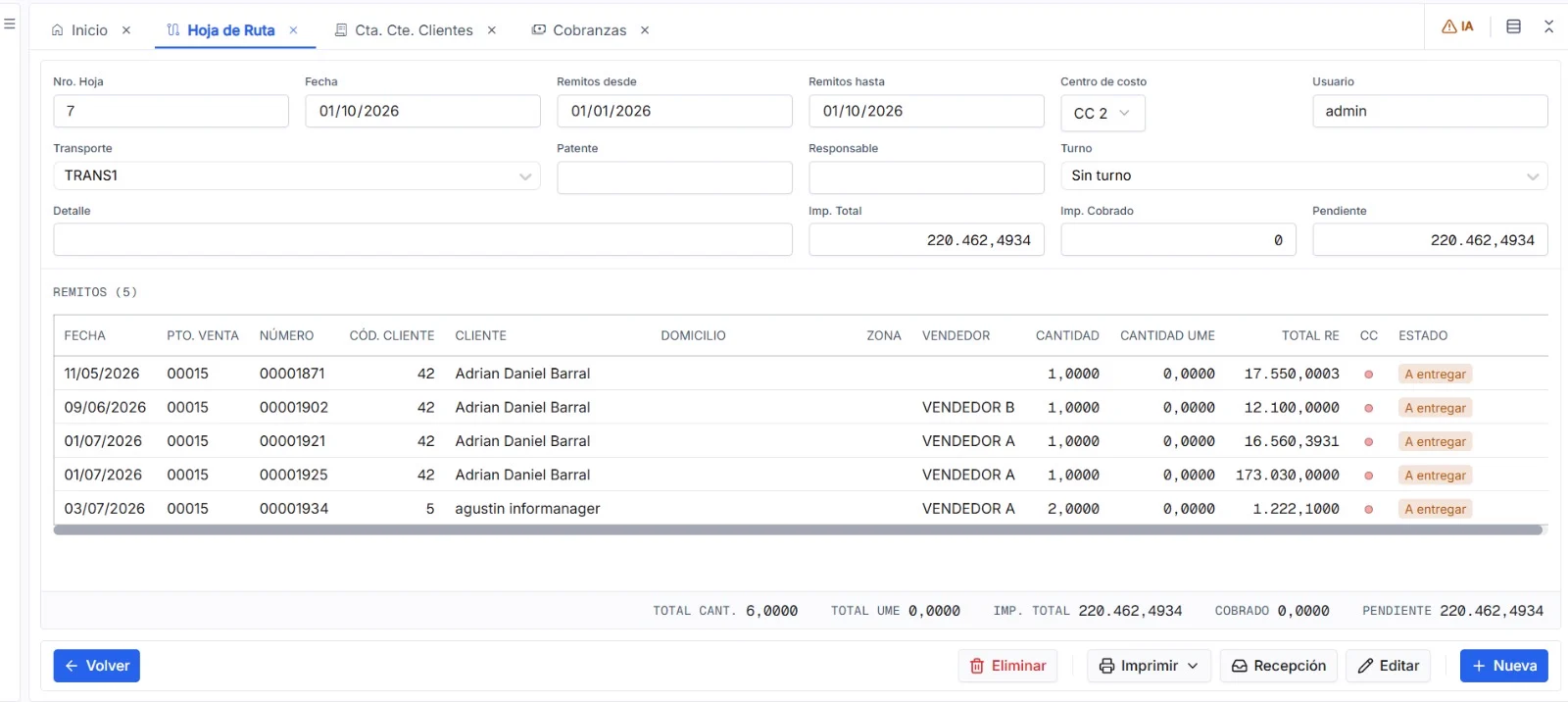Click the Editar button
The image size is (1568, 702).
tap(1389, 666)
